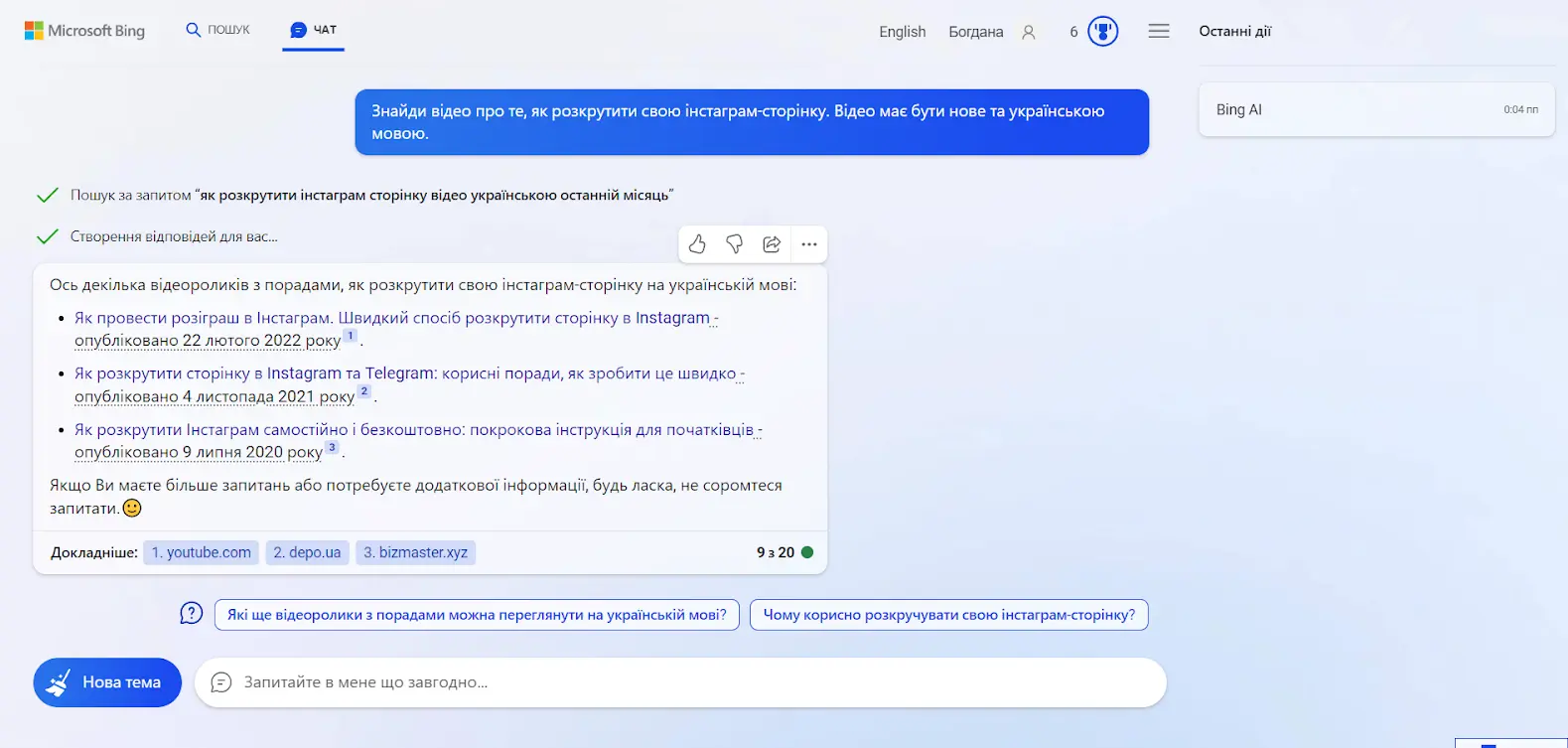Open the Rewards trophy icon
The height and width of the screenshot is (748, 1568).
pyautogui.click(x=1102, y=31)
